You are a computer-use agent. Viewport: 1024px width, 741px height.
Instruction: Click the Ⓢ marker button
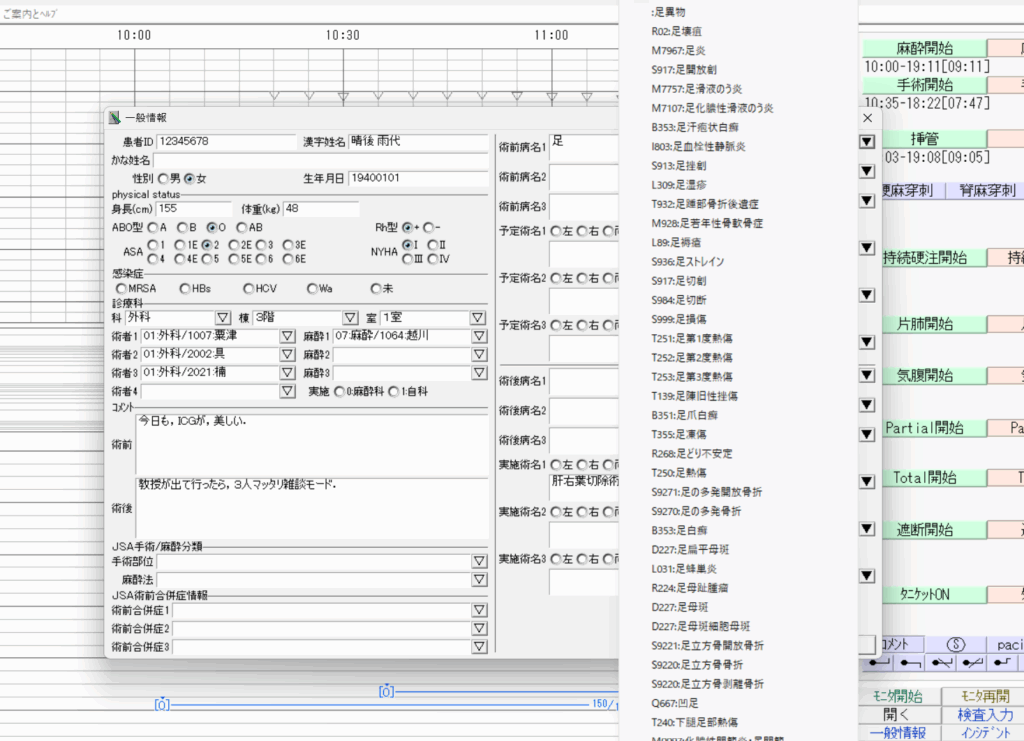(x=954, y=645)
